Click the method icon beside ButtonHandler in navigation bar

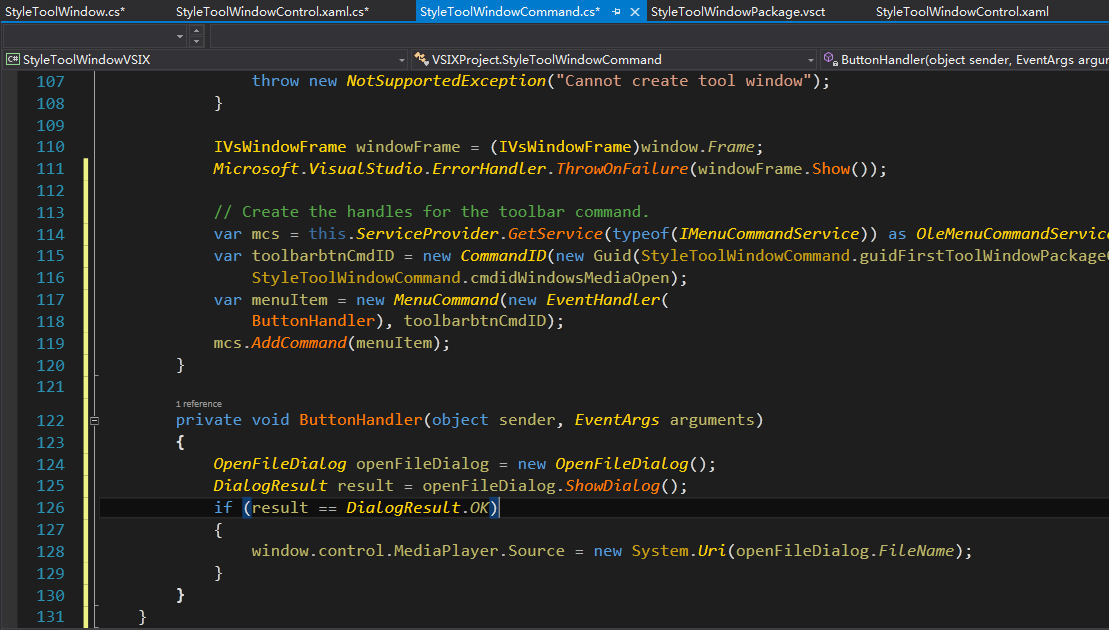[830, 59]
